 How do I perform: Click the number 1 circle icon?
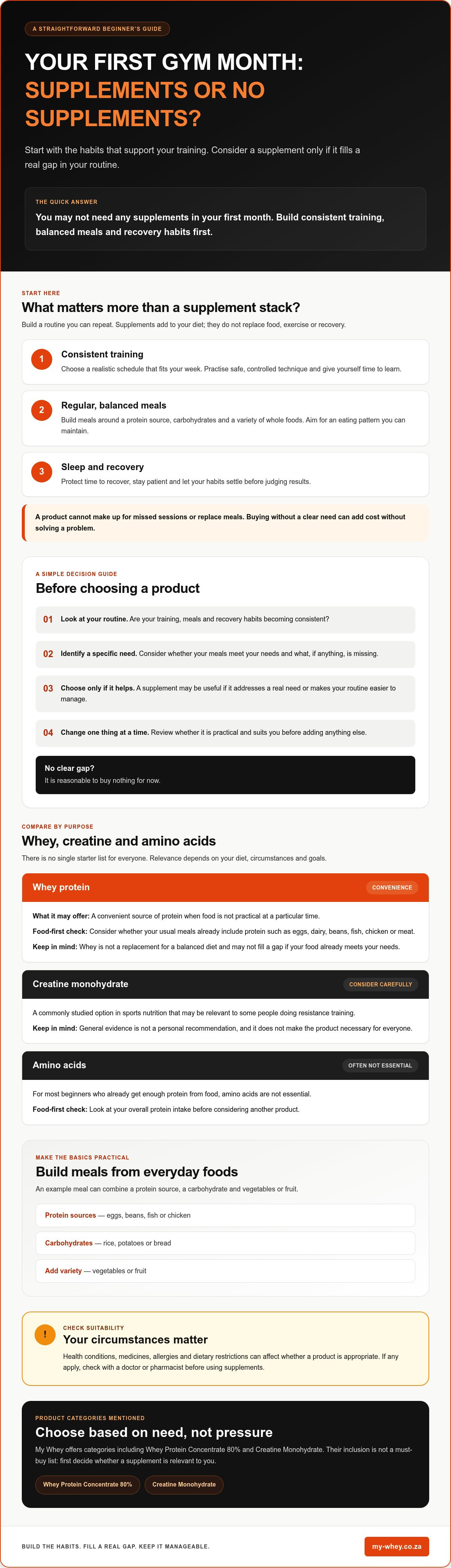tap(41, 359)
